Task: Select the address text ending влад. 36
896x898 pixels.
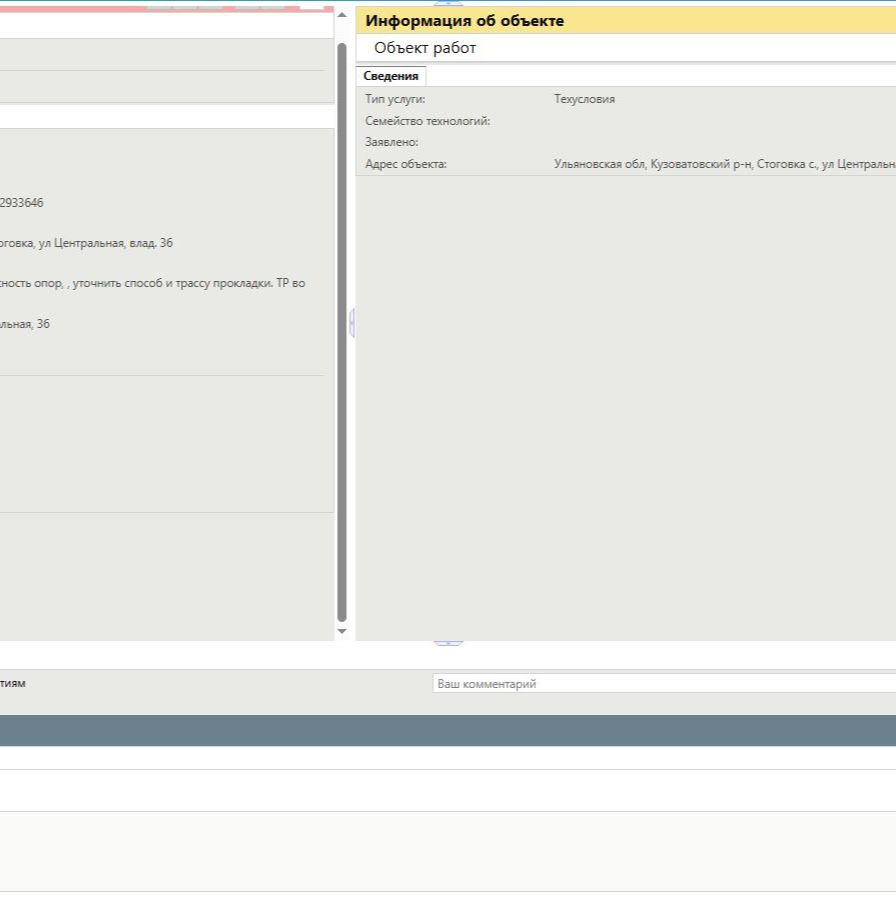Action: 86,243
